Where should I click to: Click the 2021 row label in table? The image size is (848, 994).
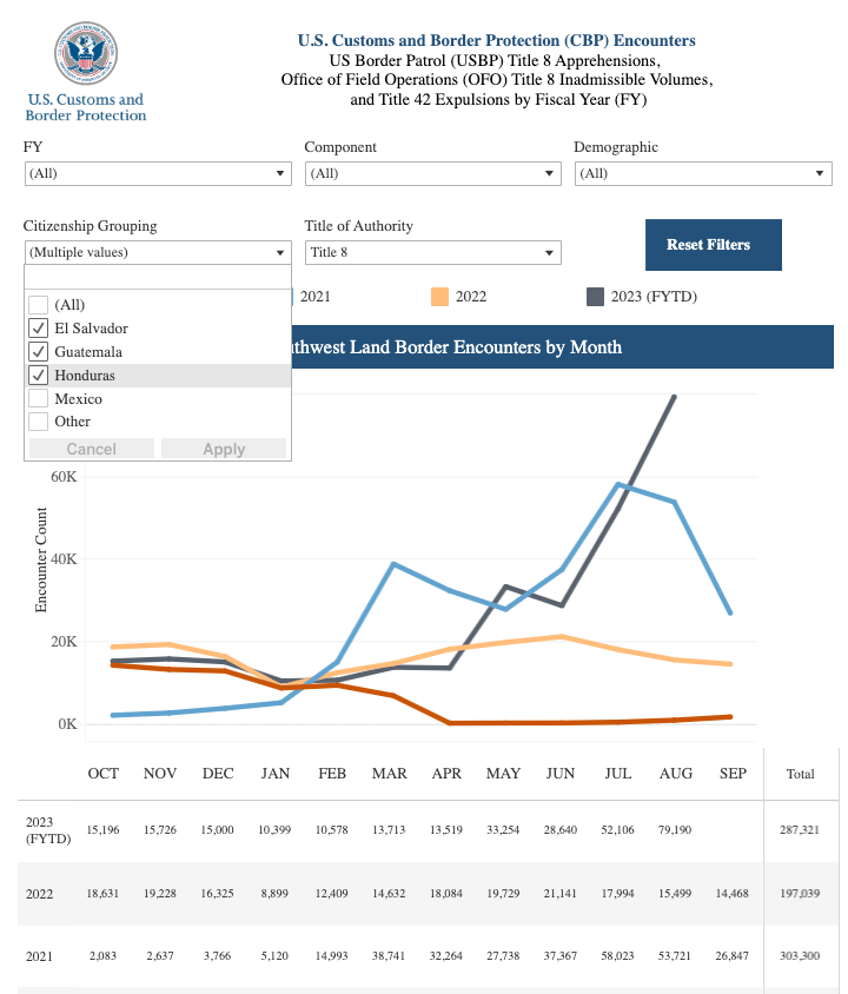point(39,956)
